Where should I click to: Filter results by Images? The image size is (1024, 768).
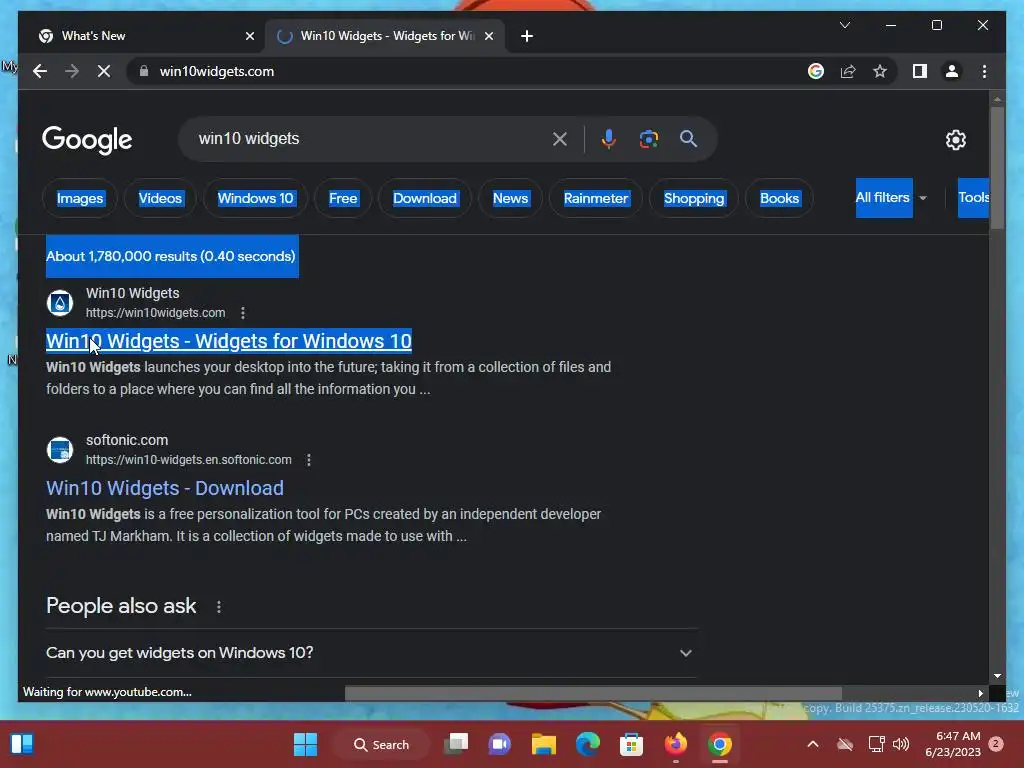coord(80,198)
